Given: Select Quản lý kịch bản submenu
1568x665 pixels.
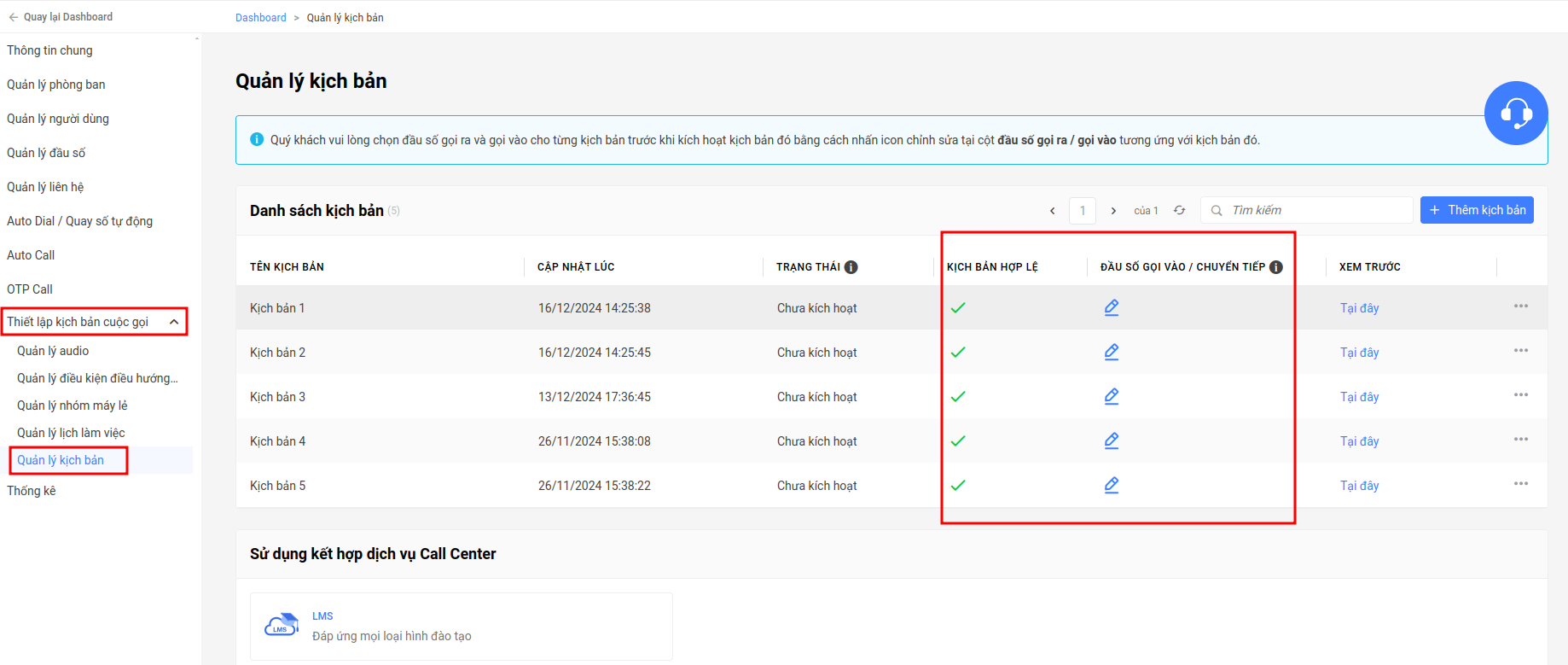Looking at the screenshot, I should (61, 460).
